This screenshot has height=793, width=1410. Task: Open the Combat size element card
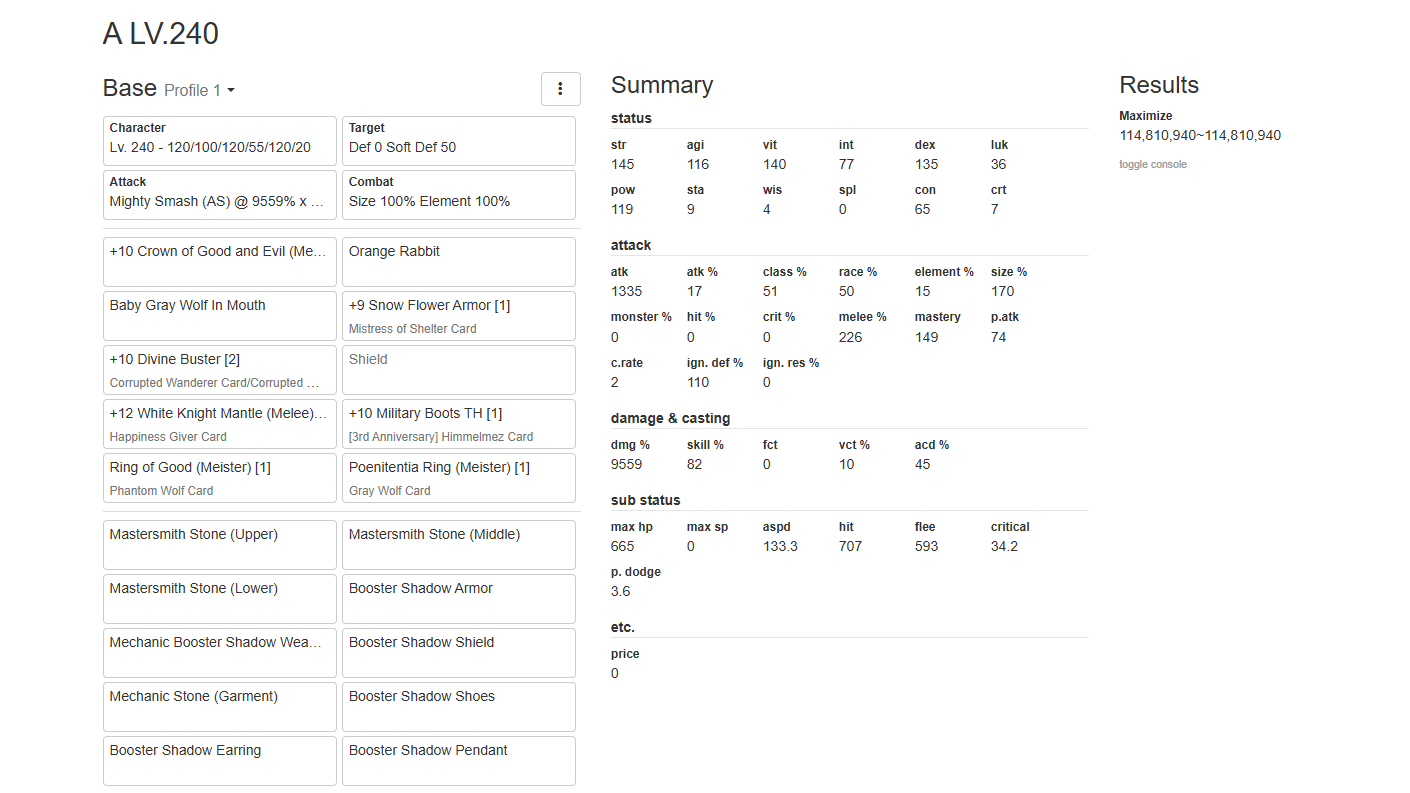point(458,195)
